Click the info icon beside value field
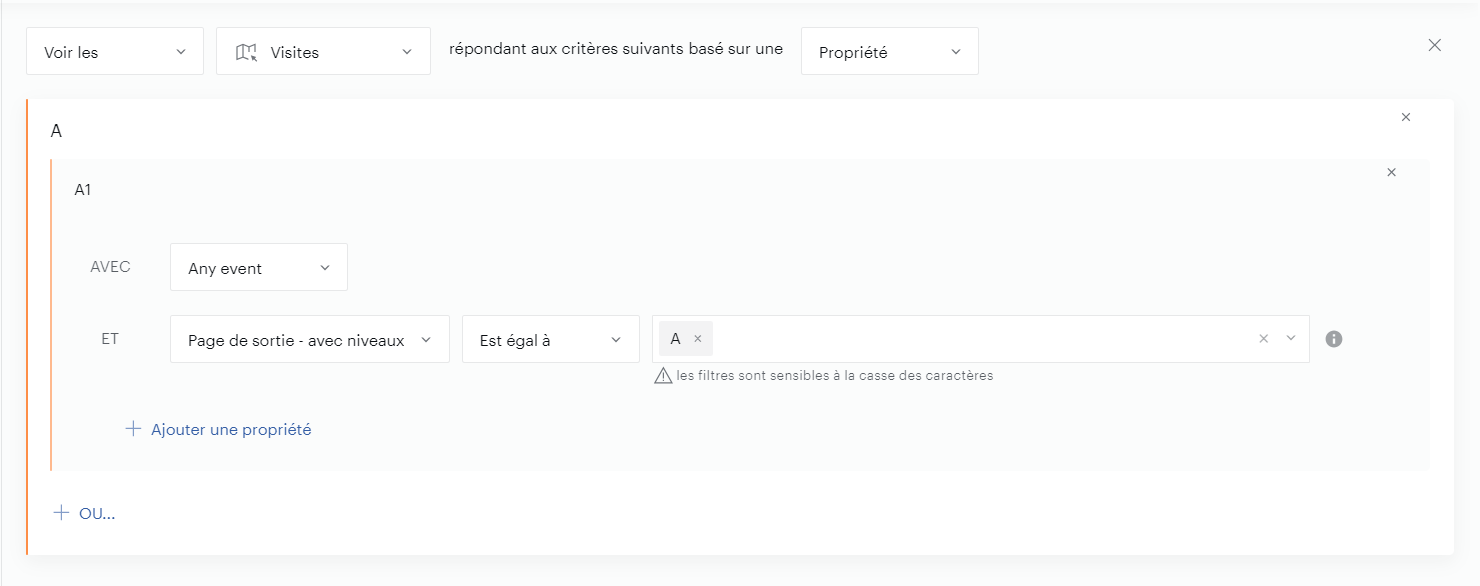Viewport: 1480px width, 586px height. (1333, 339)
